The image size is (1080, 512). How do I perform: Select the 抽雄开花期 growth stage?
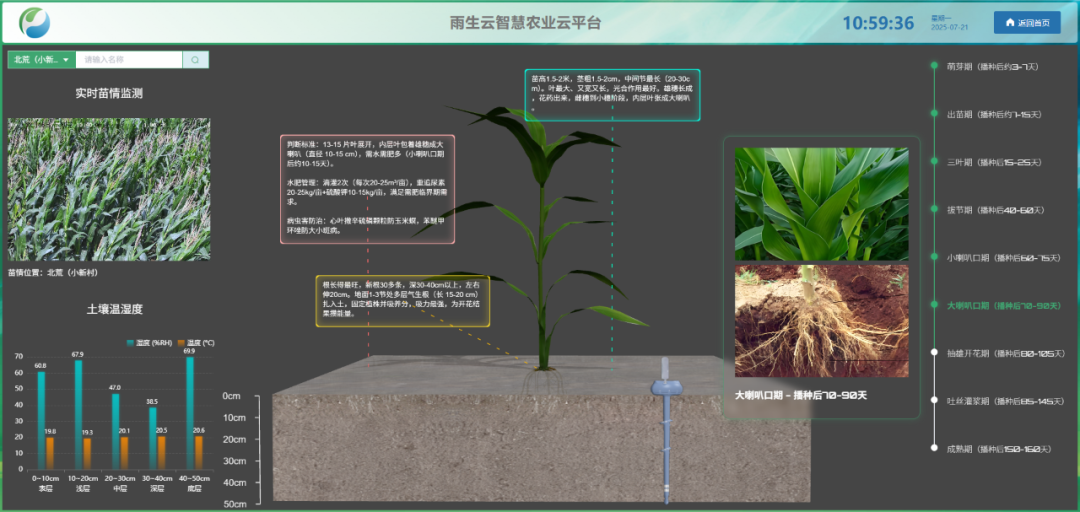click(x=1005, y=353)
